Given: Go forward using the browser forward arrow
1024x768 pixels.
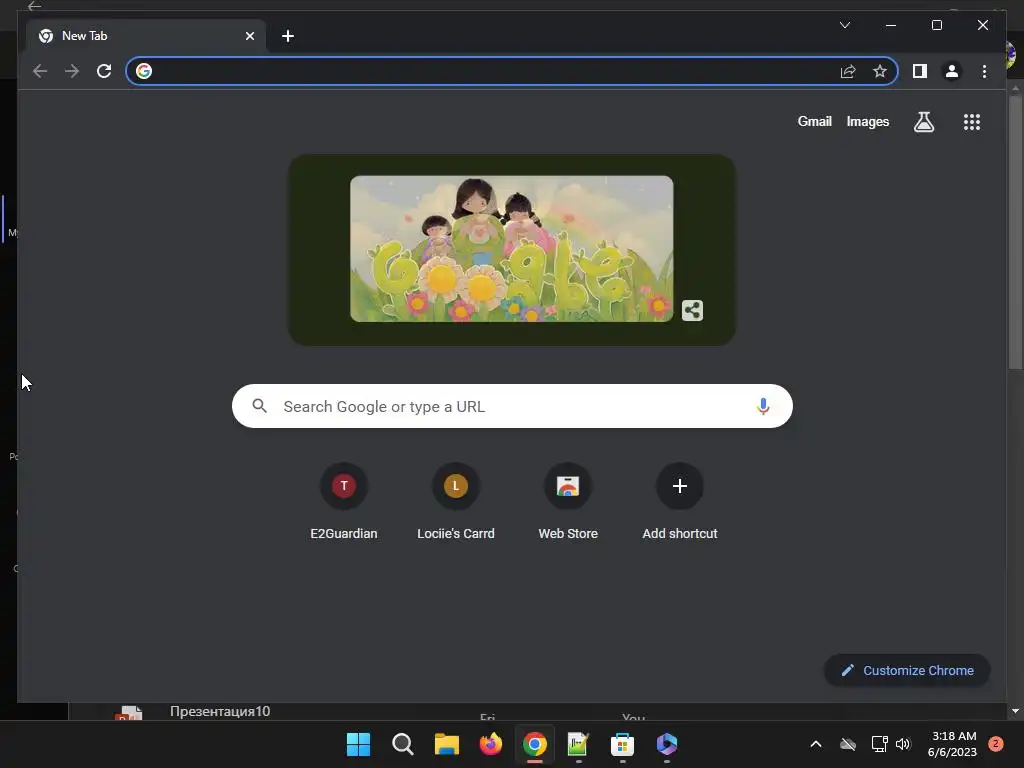Looking at the screenshot, I should [x=72, y=71].
